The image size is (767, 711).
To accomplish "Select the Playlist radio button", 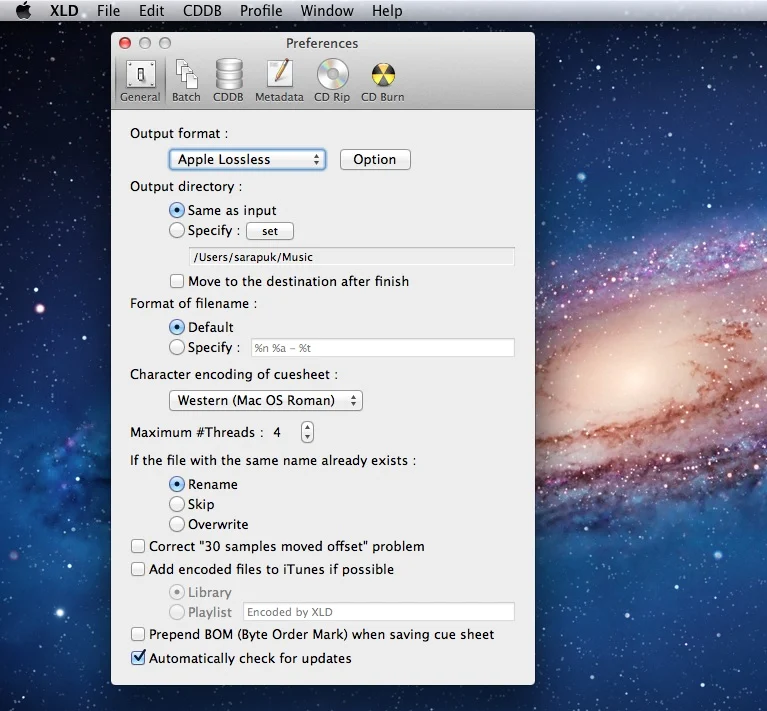I will click(177, 612).
